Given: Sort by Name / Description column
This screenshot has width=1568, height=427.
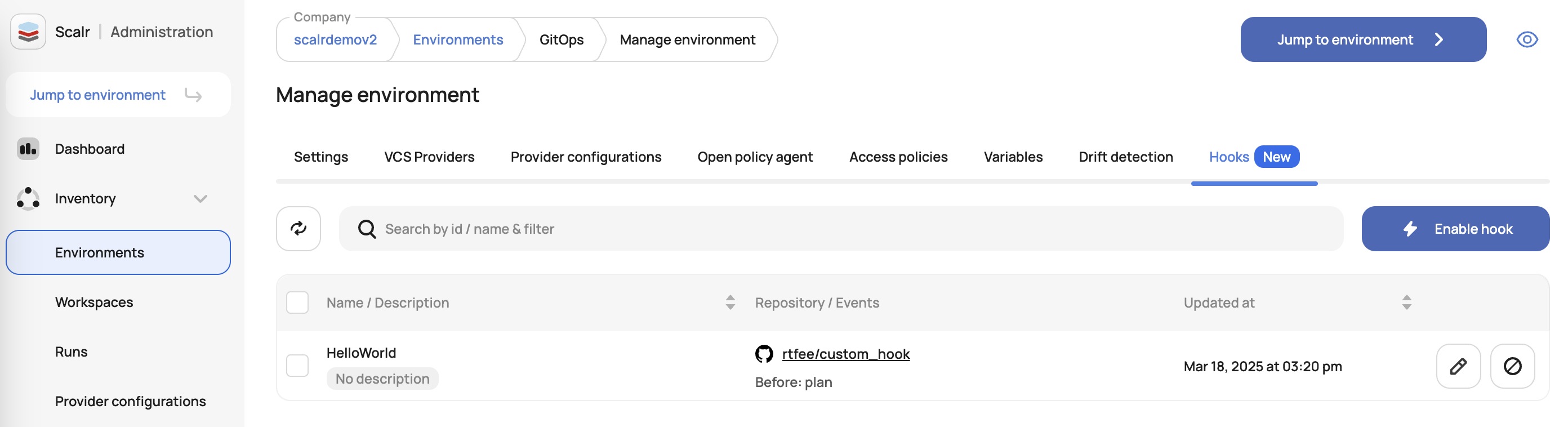Looking at the screenshot, I should 730,303.
